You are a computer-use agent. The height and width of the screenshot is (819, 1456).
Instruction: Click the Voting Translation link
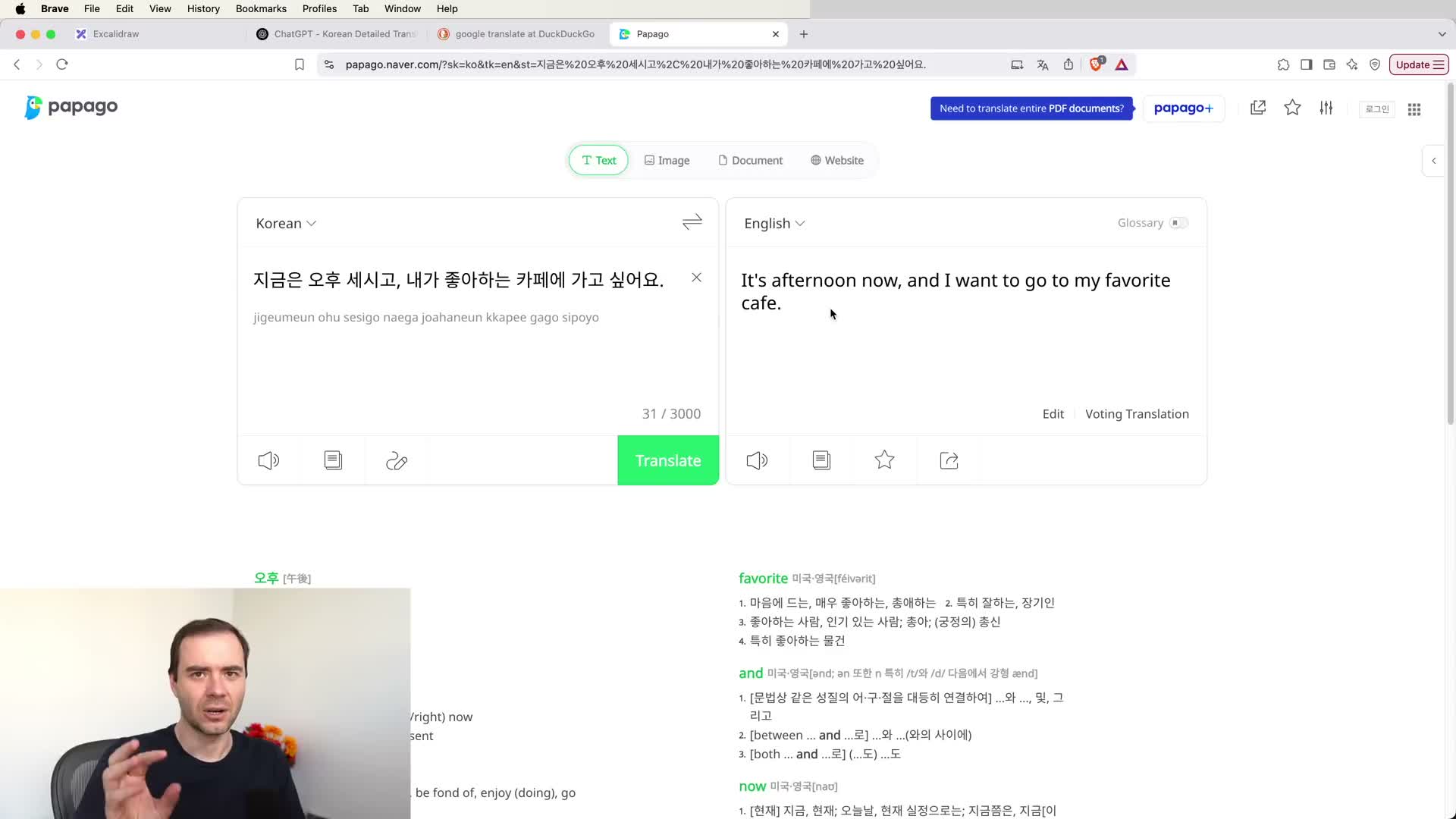1136,414
